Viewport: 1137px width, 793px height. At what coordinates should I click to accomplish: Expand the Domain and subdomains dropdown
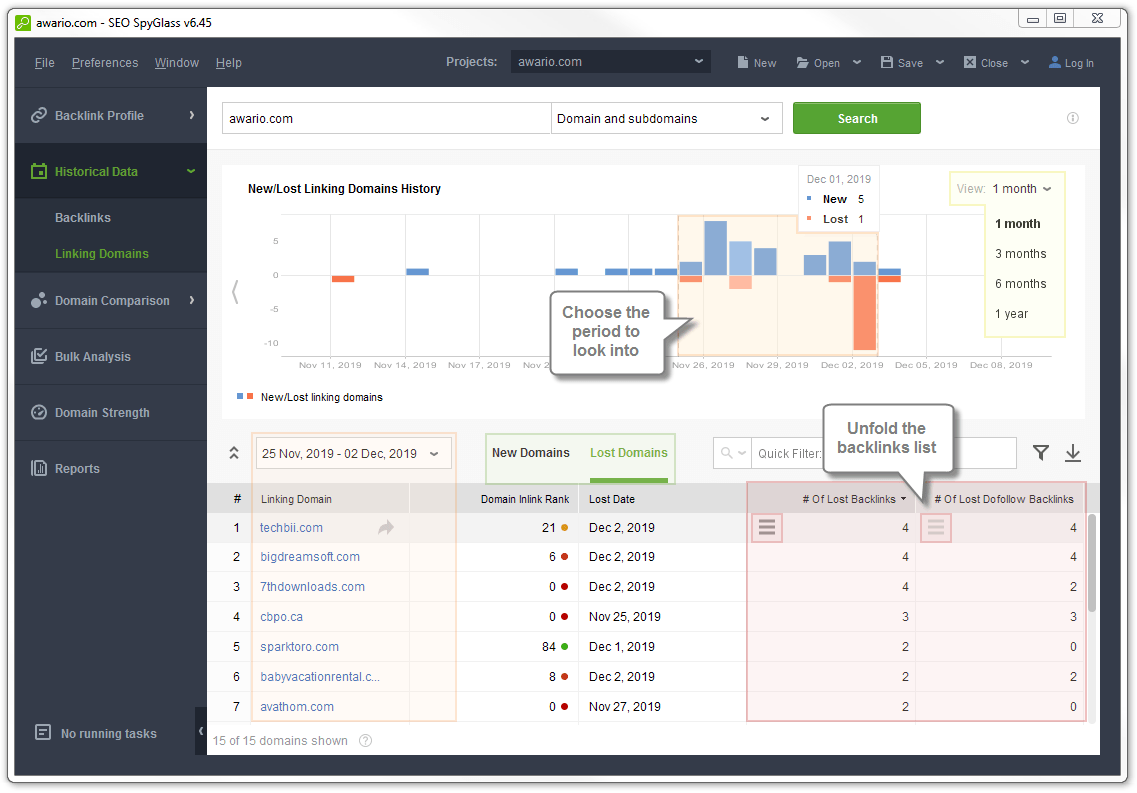pos(666,118)
